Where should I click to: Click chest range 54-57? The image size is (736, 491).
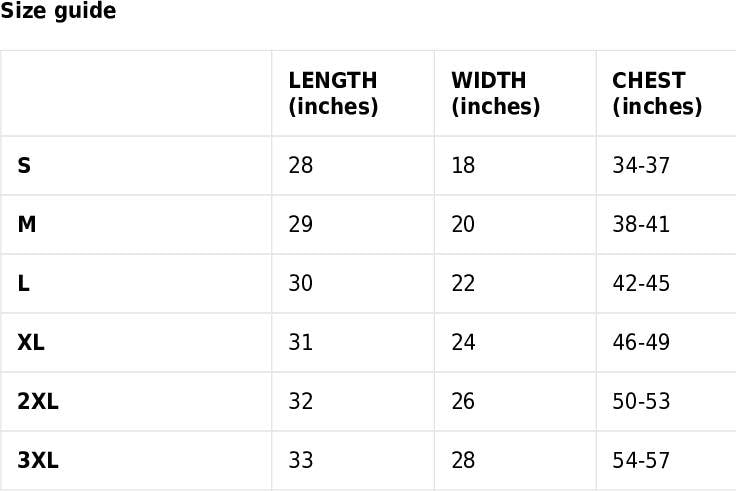click(x=641, y=460)
